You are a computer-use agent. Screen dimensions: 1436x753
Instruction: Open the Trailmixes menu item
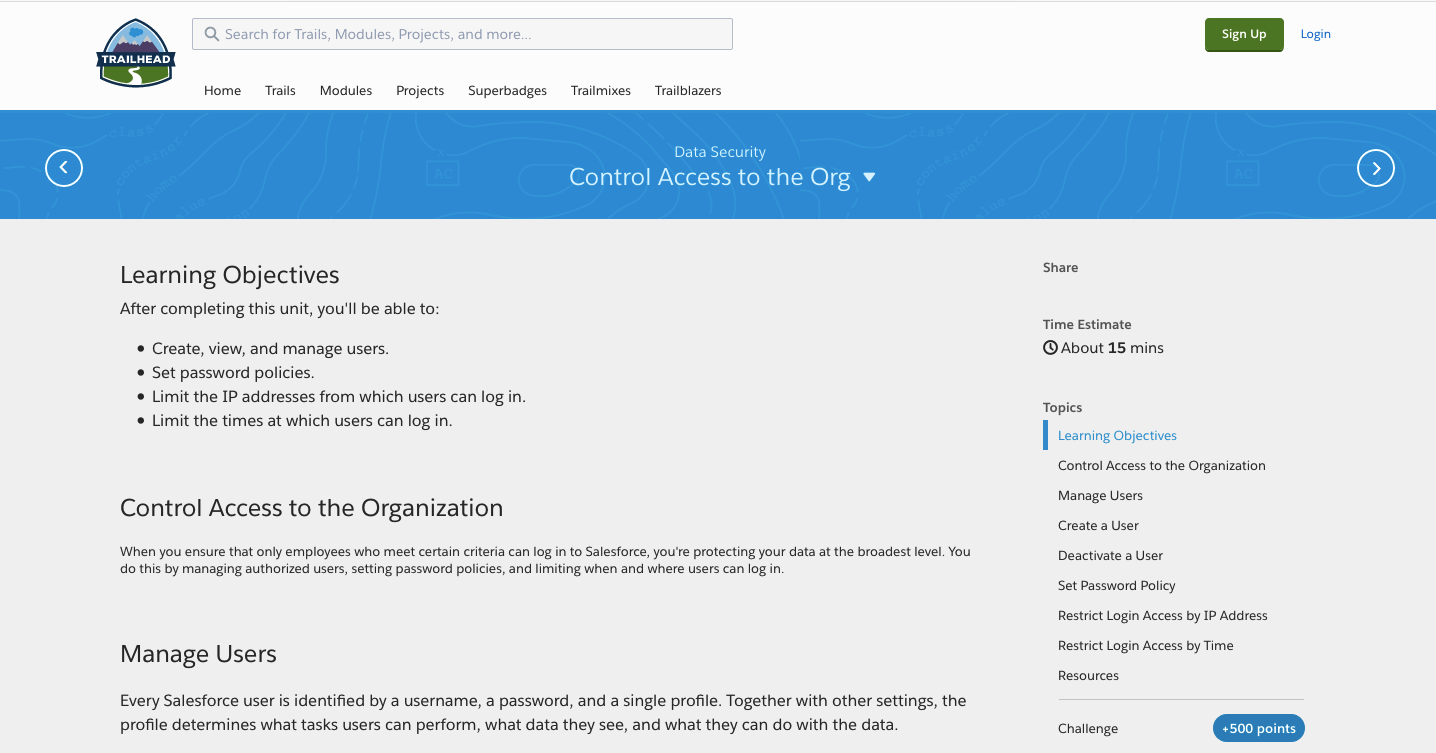601,90
